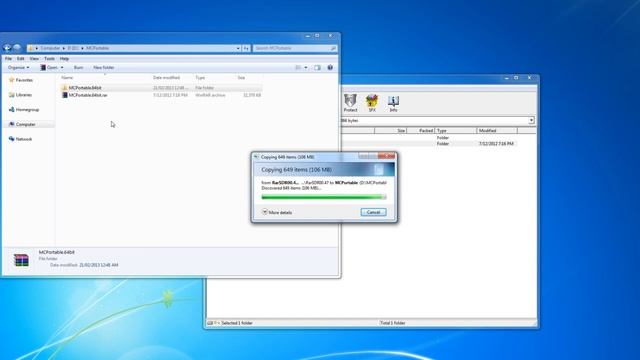
Task: Click the copying progress bar
Action: coord(324,197)
